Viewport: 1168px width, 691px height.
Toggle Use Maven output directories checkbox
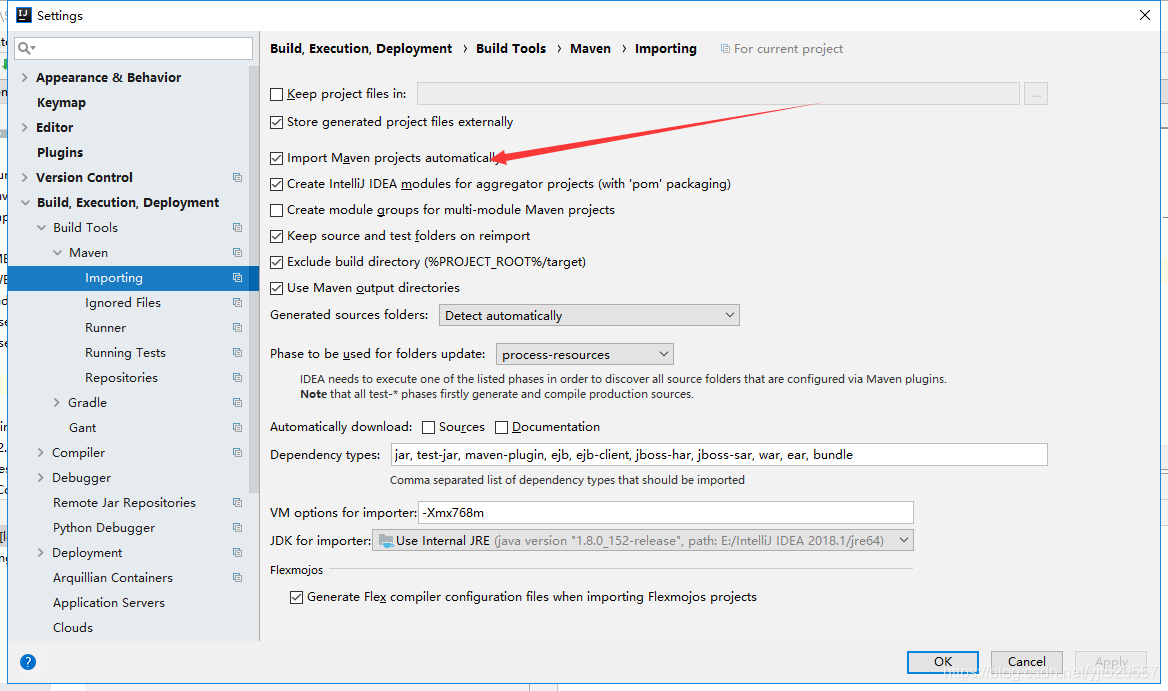tap(276, 288)
